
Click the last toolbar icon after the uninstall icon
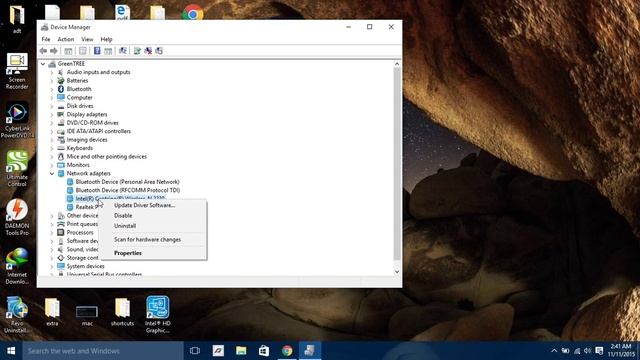pyautogui.click(x=159, y=51)
